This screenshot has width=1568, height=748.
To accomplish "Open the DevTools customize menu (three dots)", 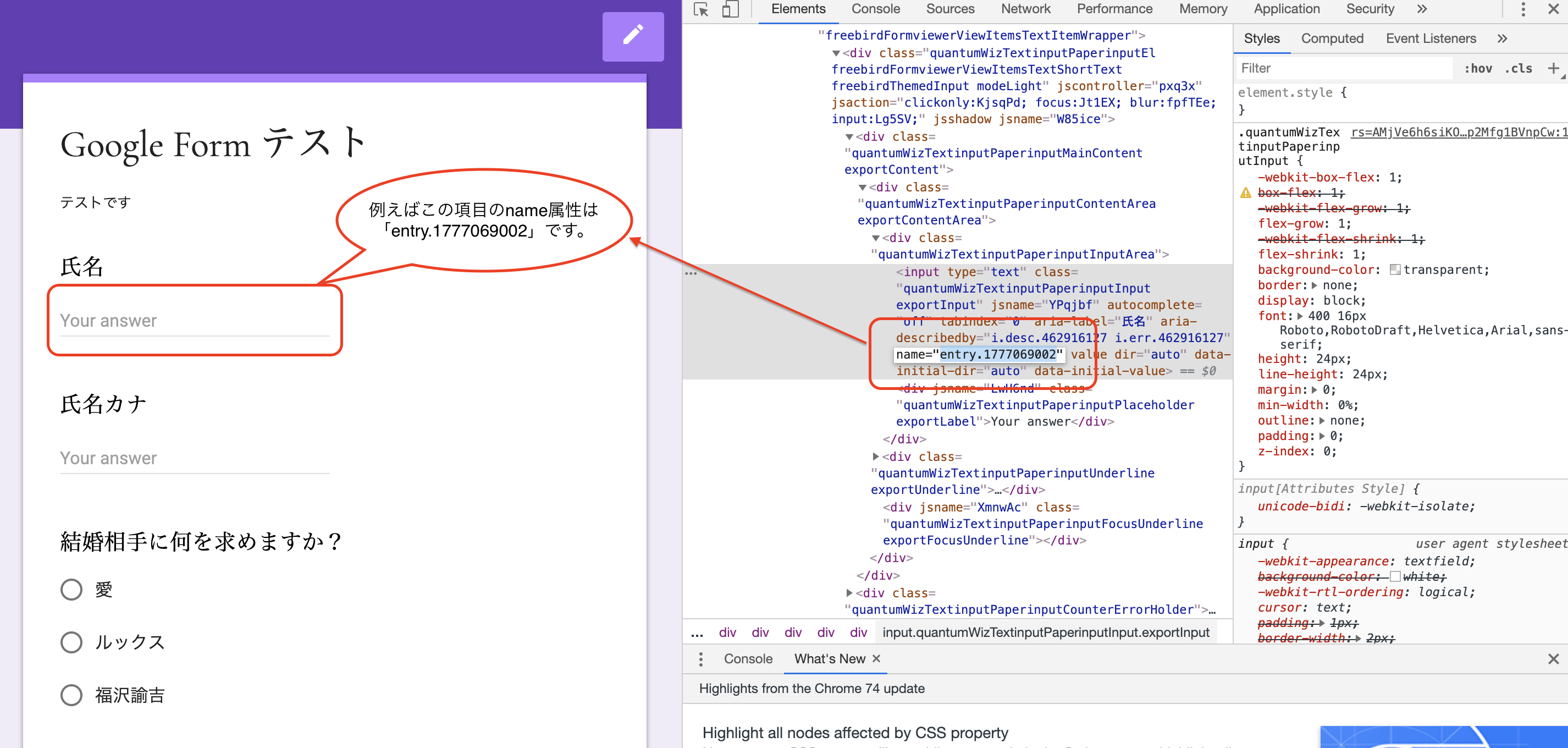I will 1523,9.
